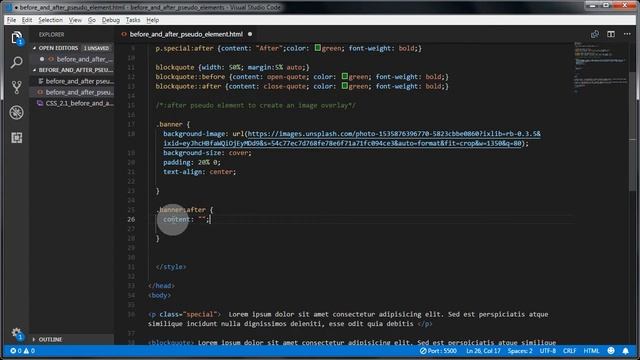Open changes icon in editor title bar
This screenshot has height=360, width=640.
tap(595, 34)
